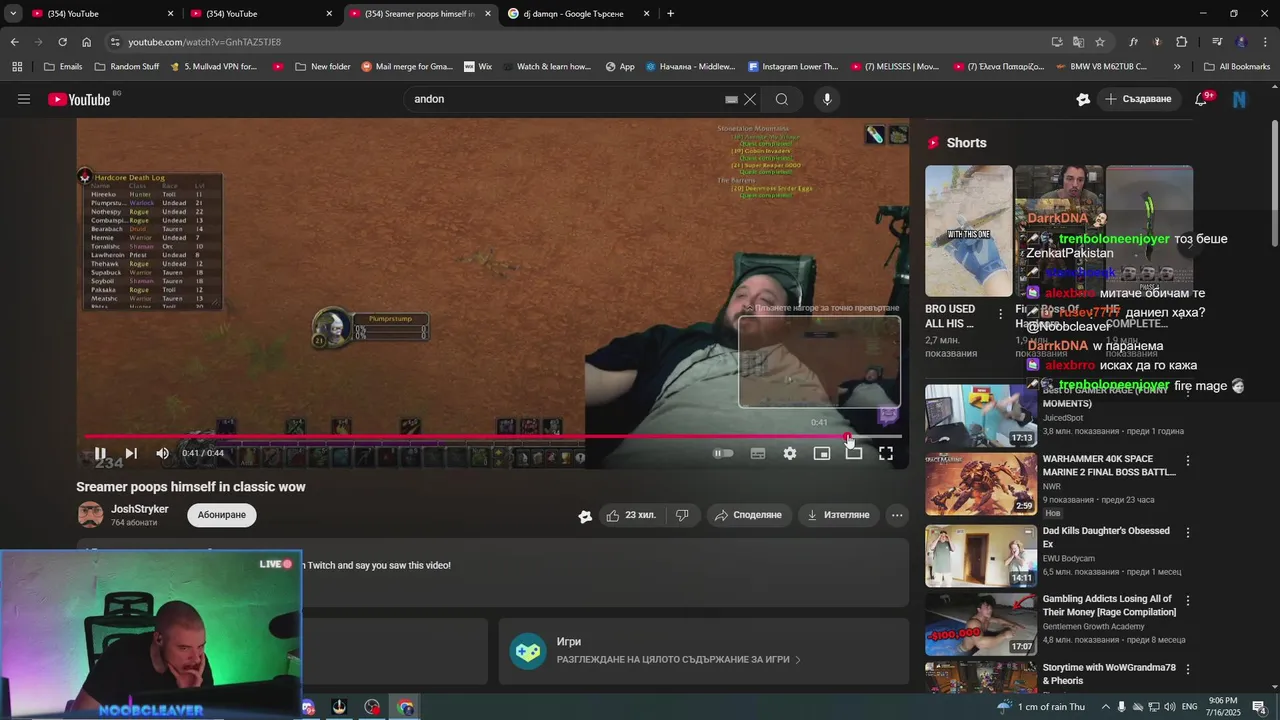
Task: Open the Chrome extensions puzzle icon
Action: pyautogui.click(x=1181, y=42)
